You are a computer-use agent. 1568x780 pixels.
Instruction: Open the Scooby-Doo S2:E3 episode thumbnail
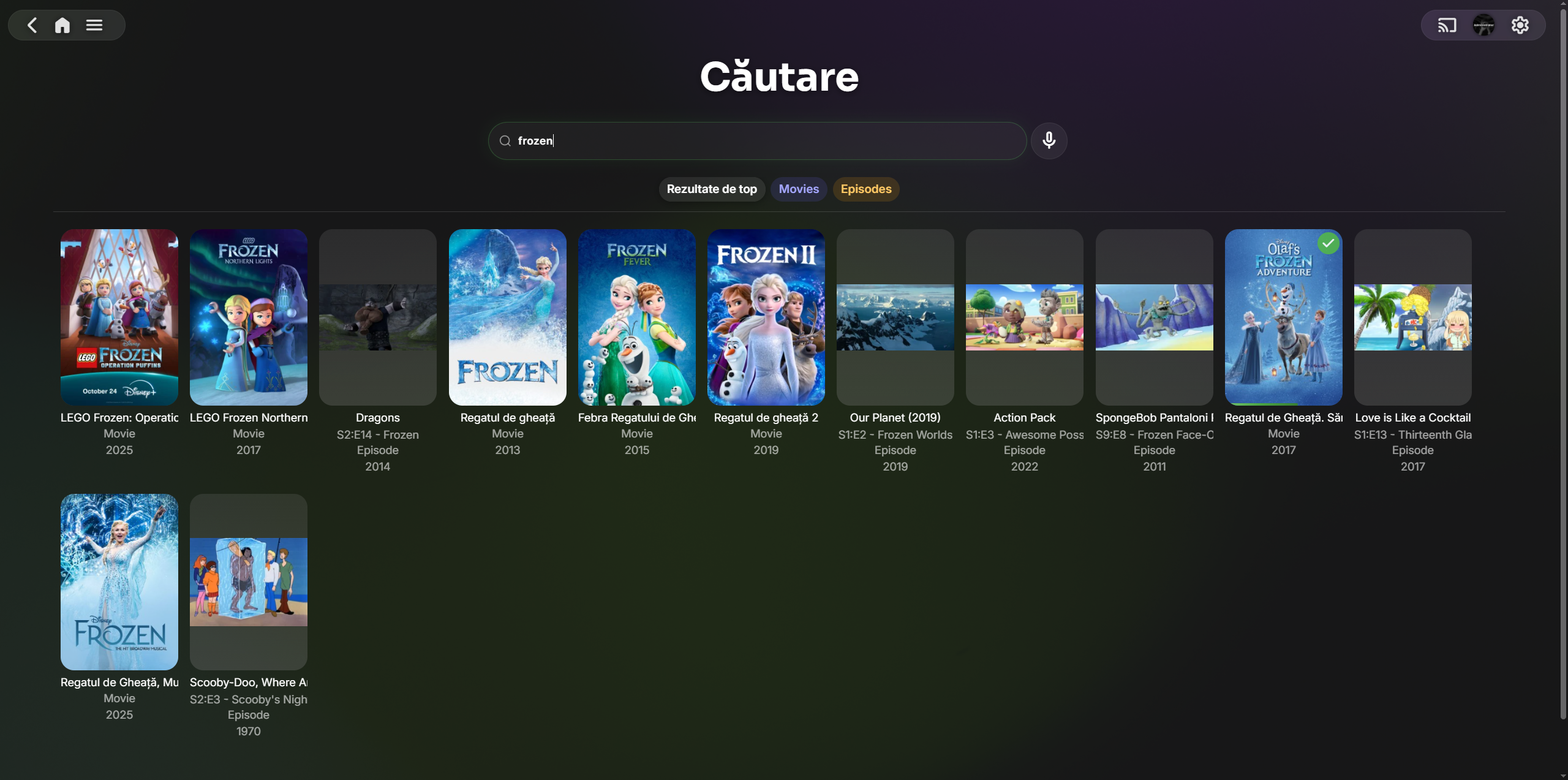tap(249, 582)
